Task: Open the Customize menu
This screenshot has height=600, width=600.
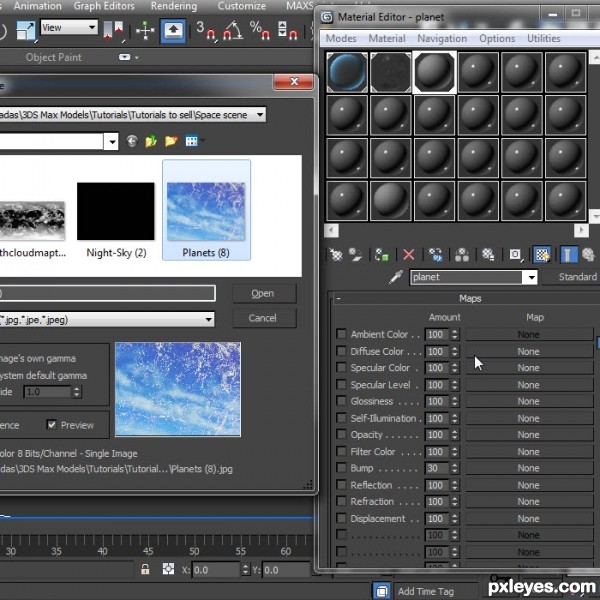Action: 241,6
